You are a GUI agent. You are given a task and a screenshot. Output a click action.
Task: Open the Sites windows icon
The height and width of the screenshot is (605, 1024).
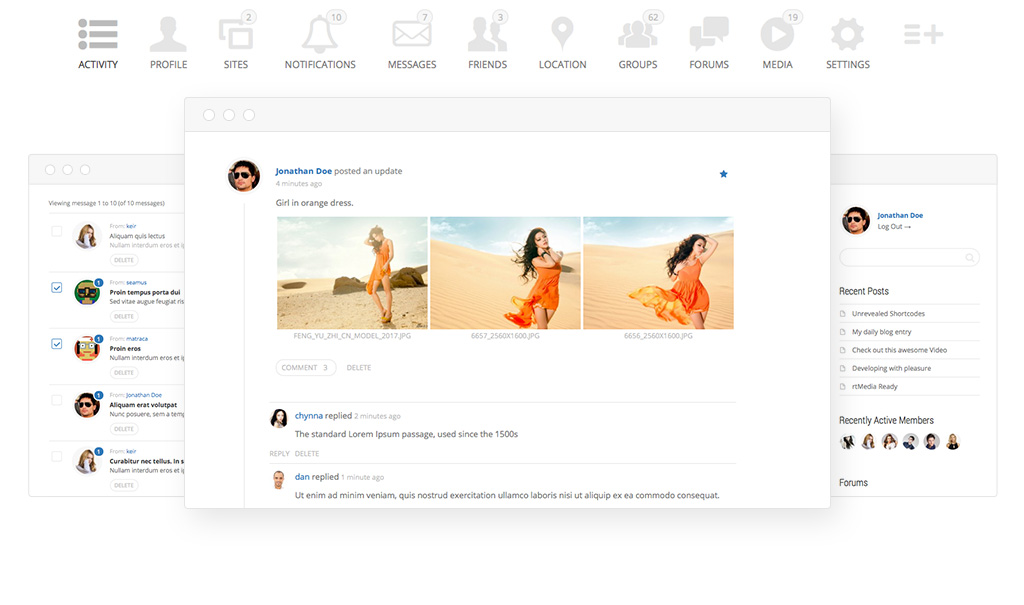pos(236,35)
